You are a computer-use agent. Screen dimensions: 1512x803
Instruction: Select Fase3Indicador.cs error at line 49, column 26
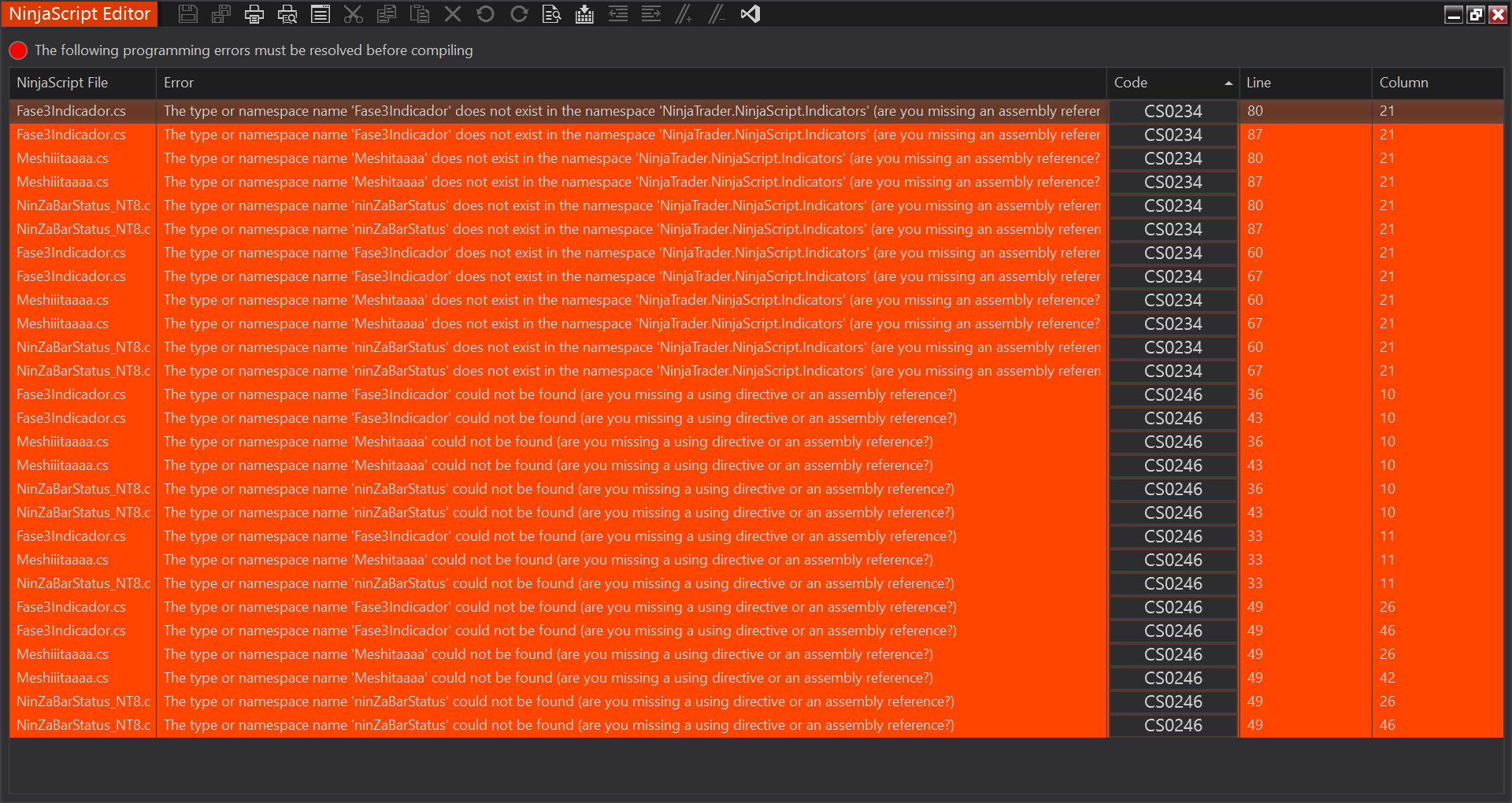point(756,607)
